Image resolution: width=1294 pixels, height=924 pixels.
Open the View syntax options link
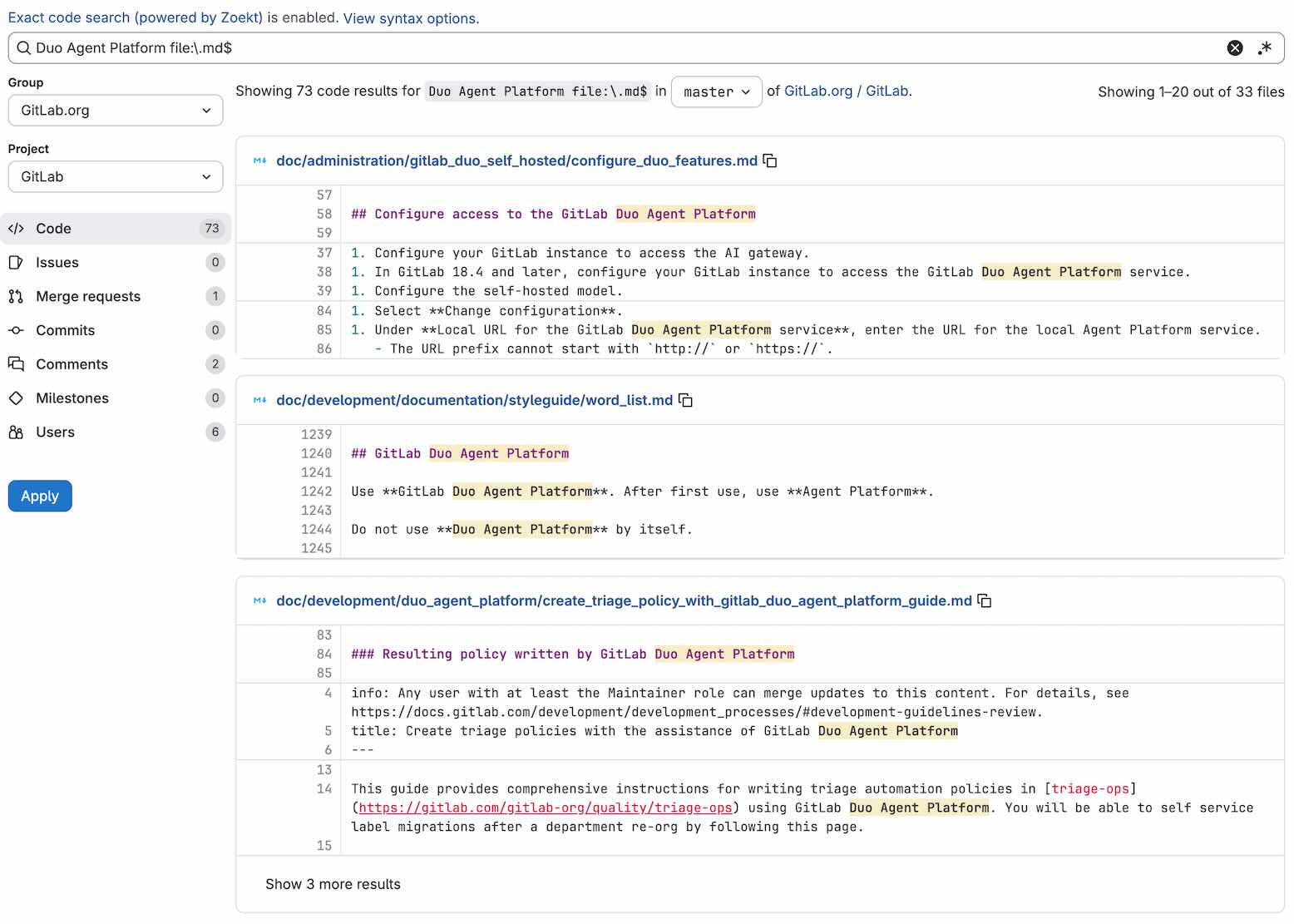410,18
